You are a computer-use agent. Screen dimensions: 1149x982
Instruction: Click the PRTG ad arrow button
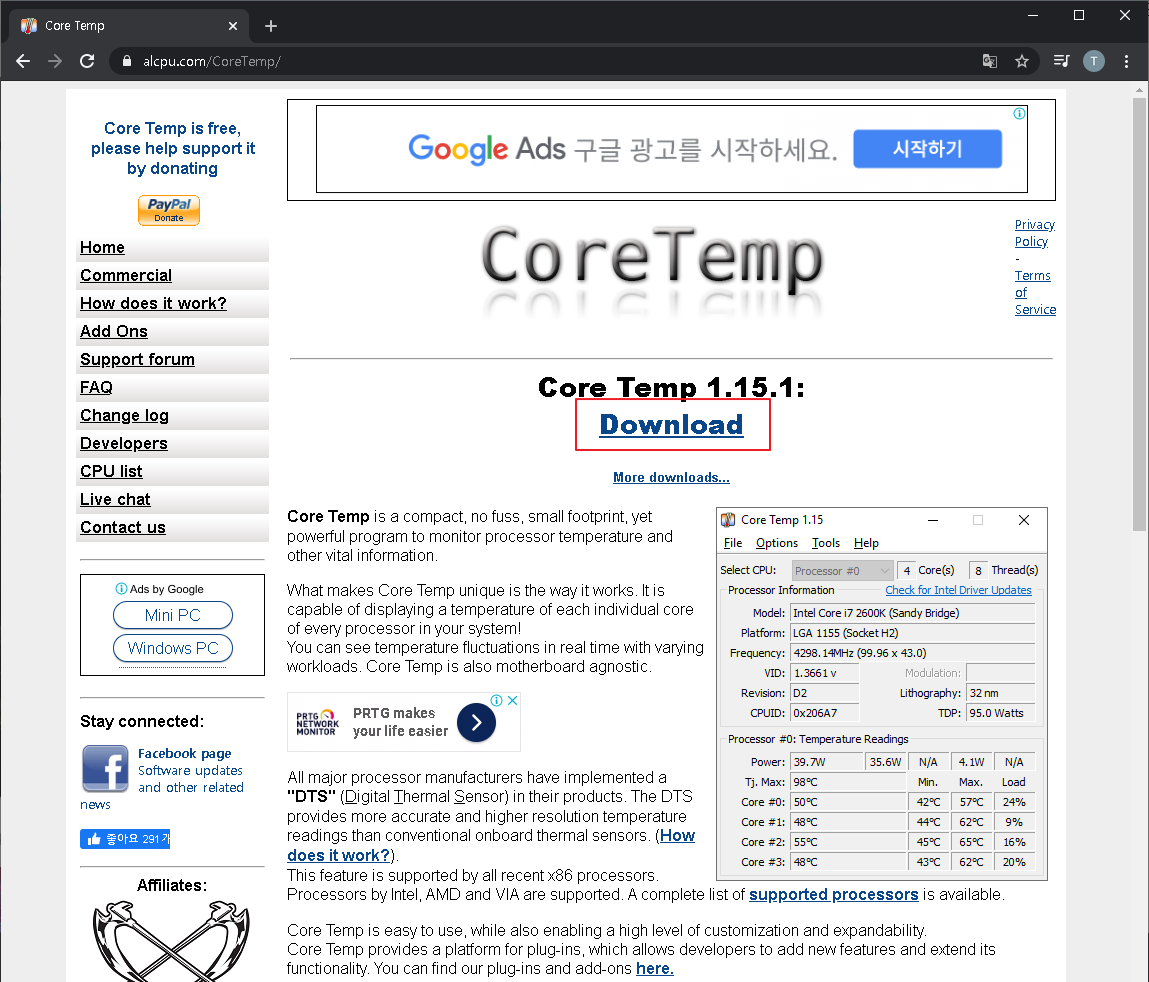476,723
